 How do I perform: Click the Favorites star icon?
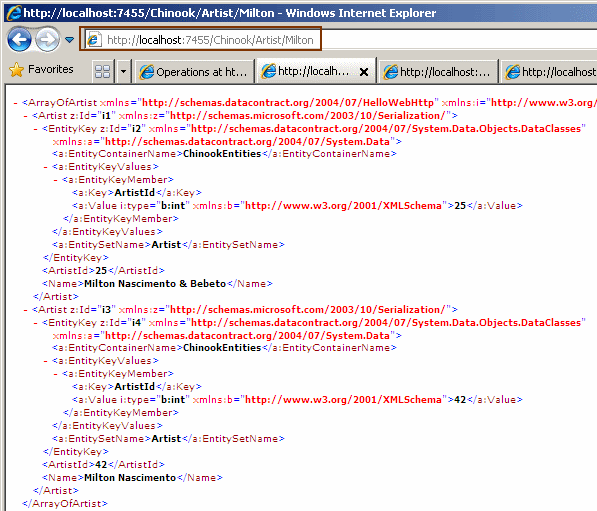coord(16,70)
